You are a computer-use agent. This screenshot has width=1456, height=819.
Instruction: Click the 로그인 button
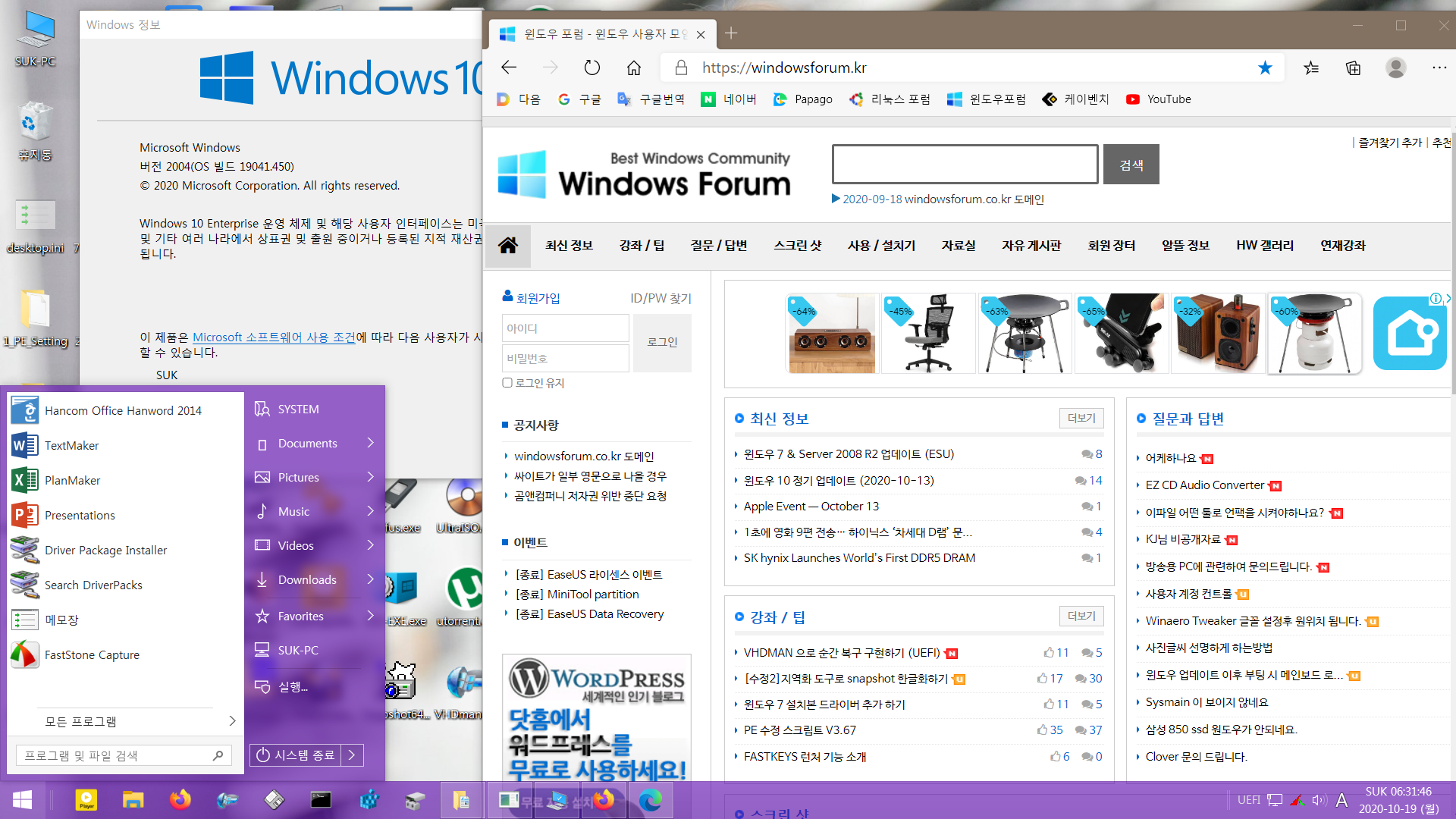coord(662,342)
